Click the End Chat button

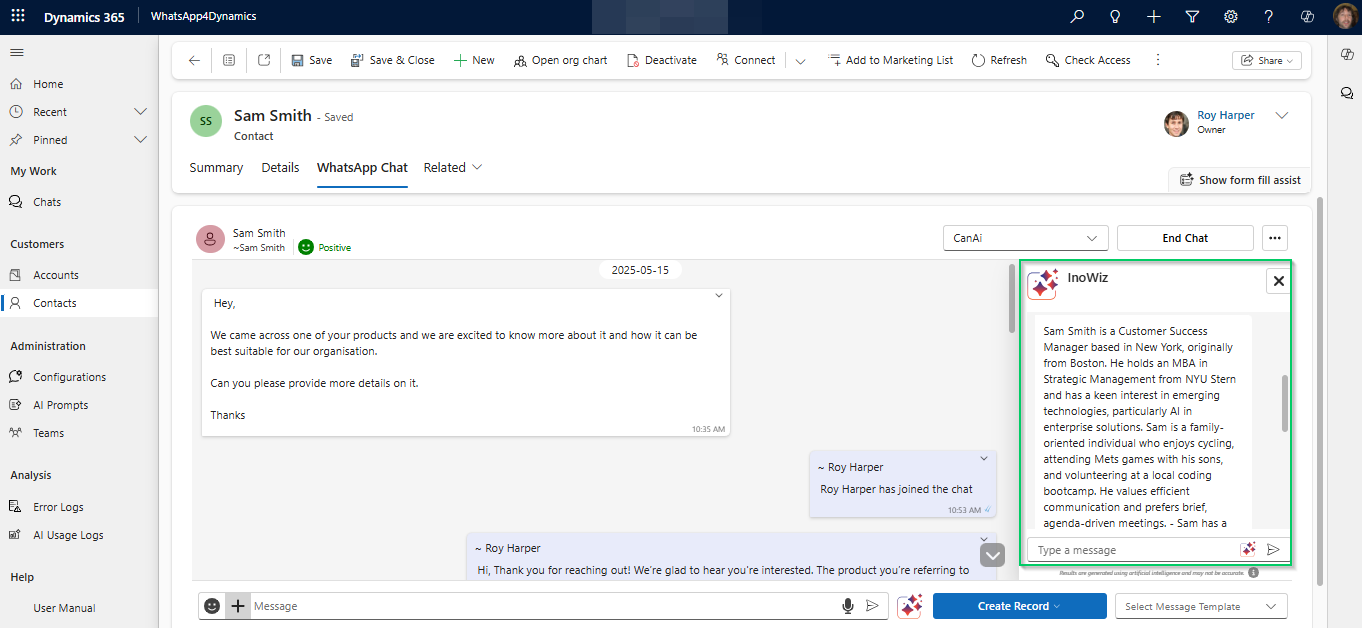pos(1184,238)
